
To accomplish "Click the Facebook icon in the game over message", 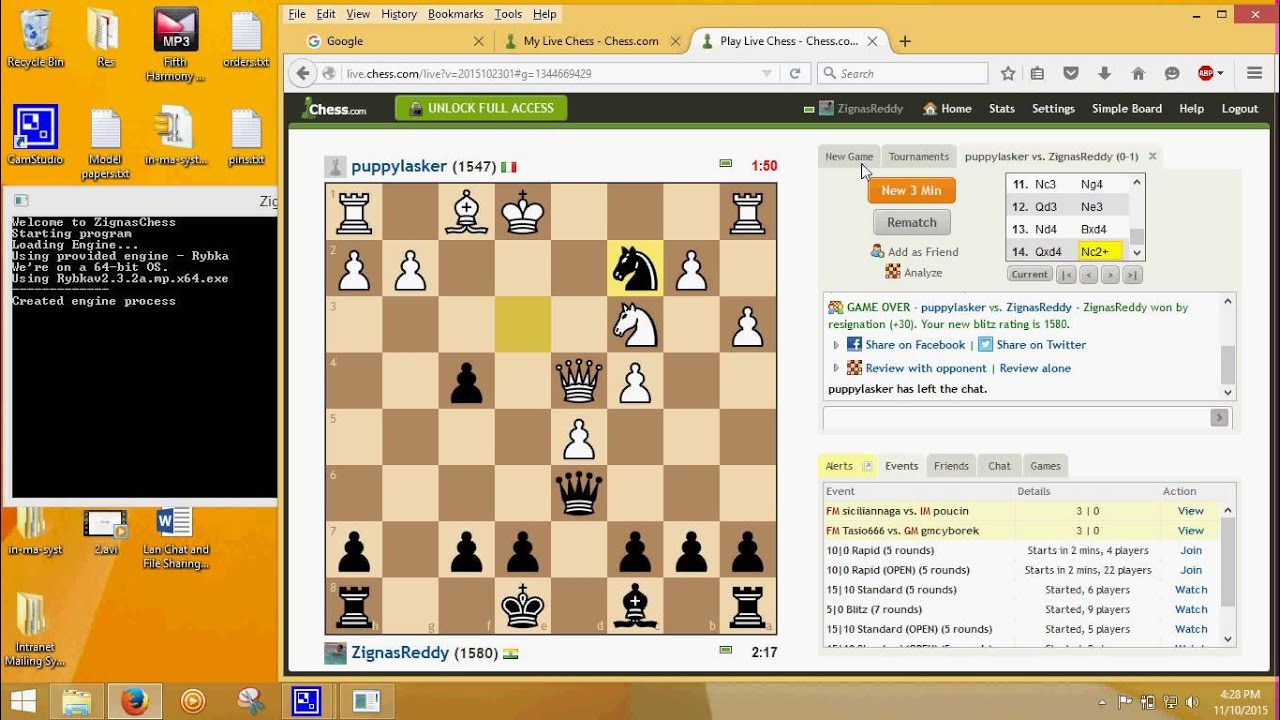I will click(x=854, y=344).
